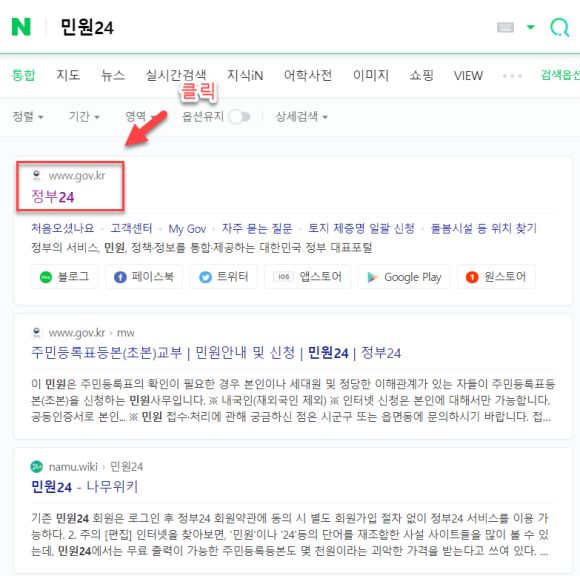The height and width of the screenshot is (576, 580).
Task: Click the 트위터 button
Action: click(223, 276)
